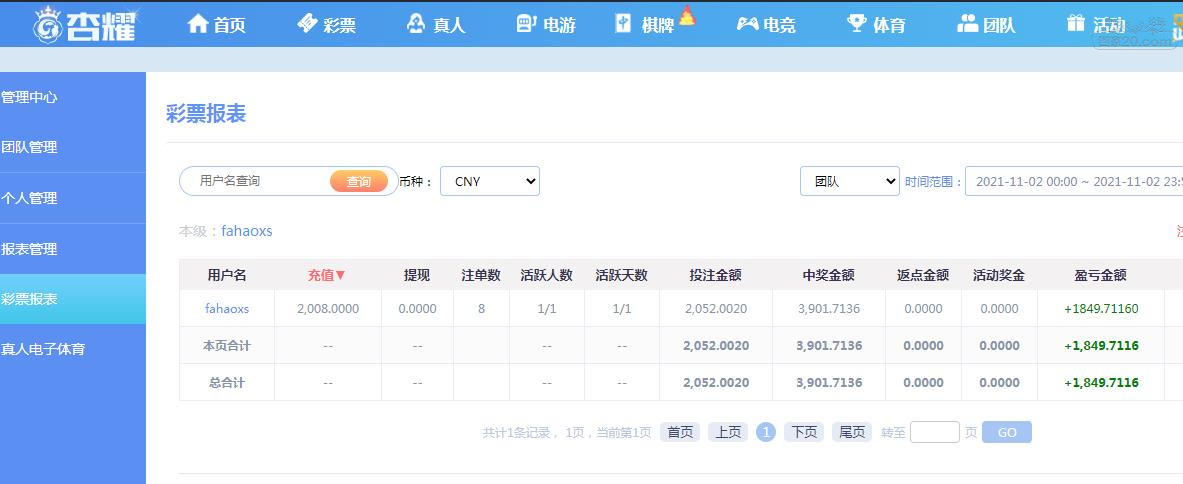The height and width of the screenshot is (484, 1183).
Task: Click the orange 查询 button
Action: tap(358, 182)
